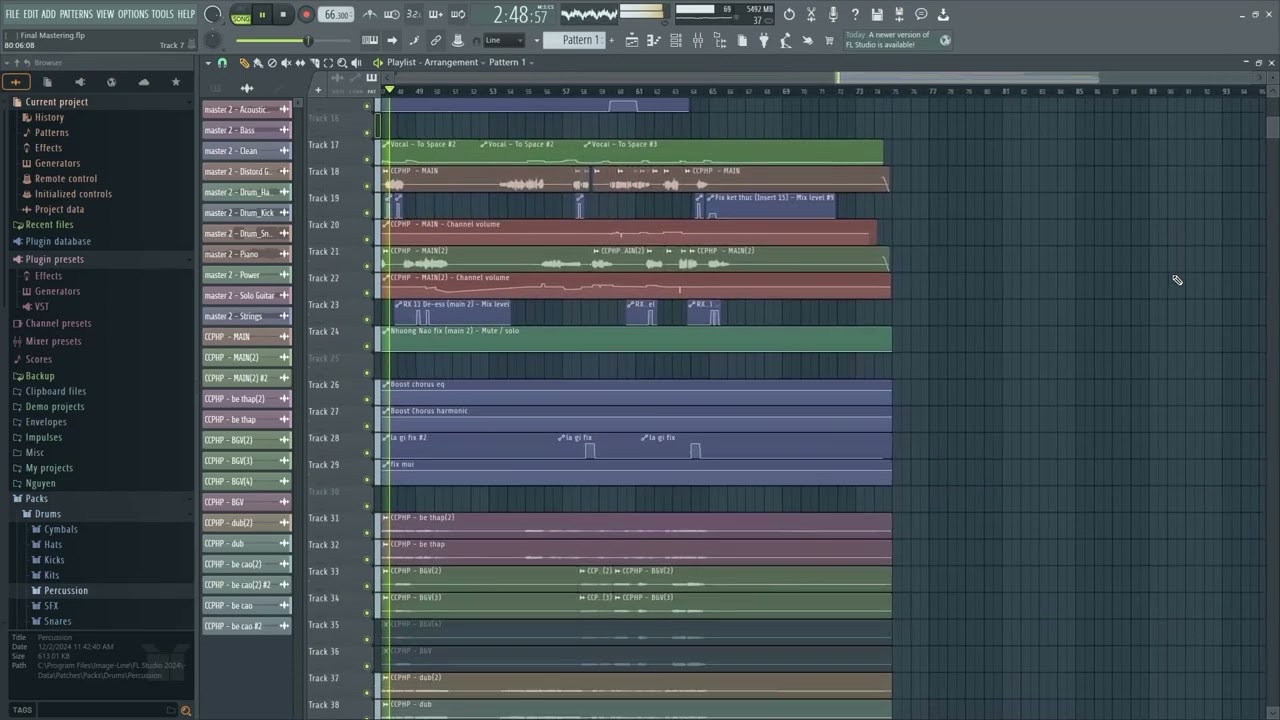The width and height of the screenshot is (1280, 720).
Task: Open the VIEW menu
Action: 105,14
